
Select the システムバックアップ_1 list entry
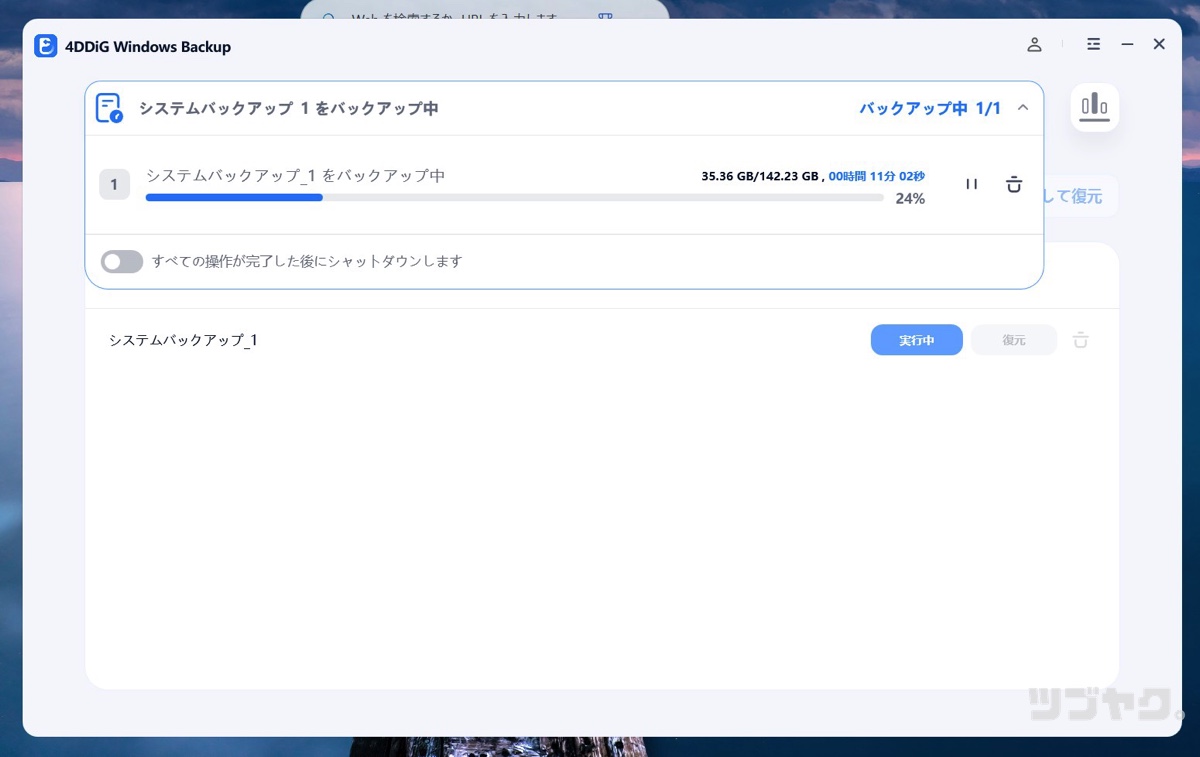[x=183, y=340]
